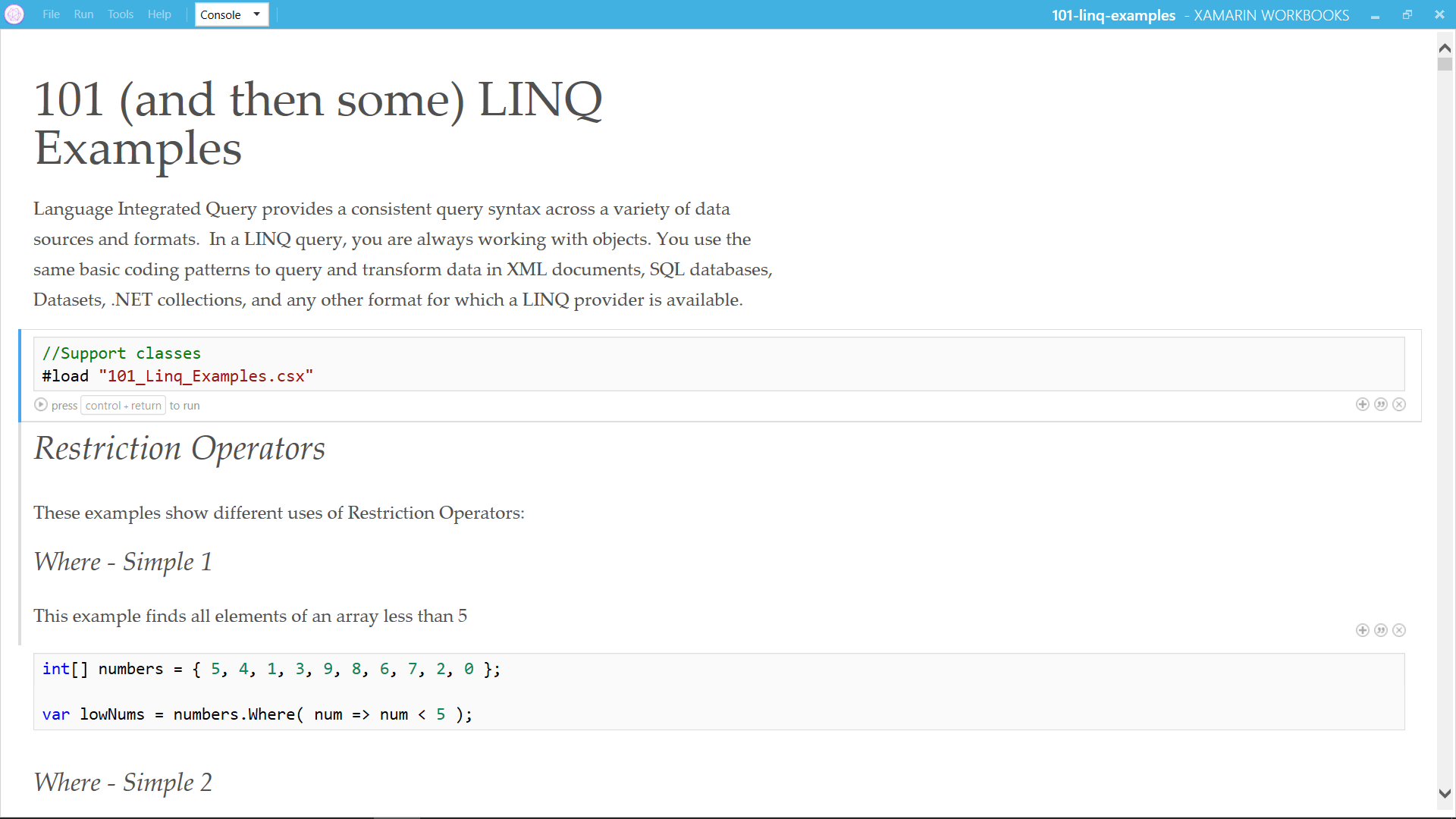Restore down the Workbooks window
1456x819 pixels.
pos(1407,14)
